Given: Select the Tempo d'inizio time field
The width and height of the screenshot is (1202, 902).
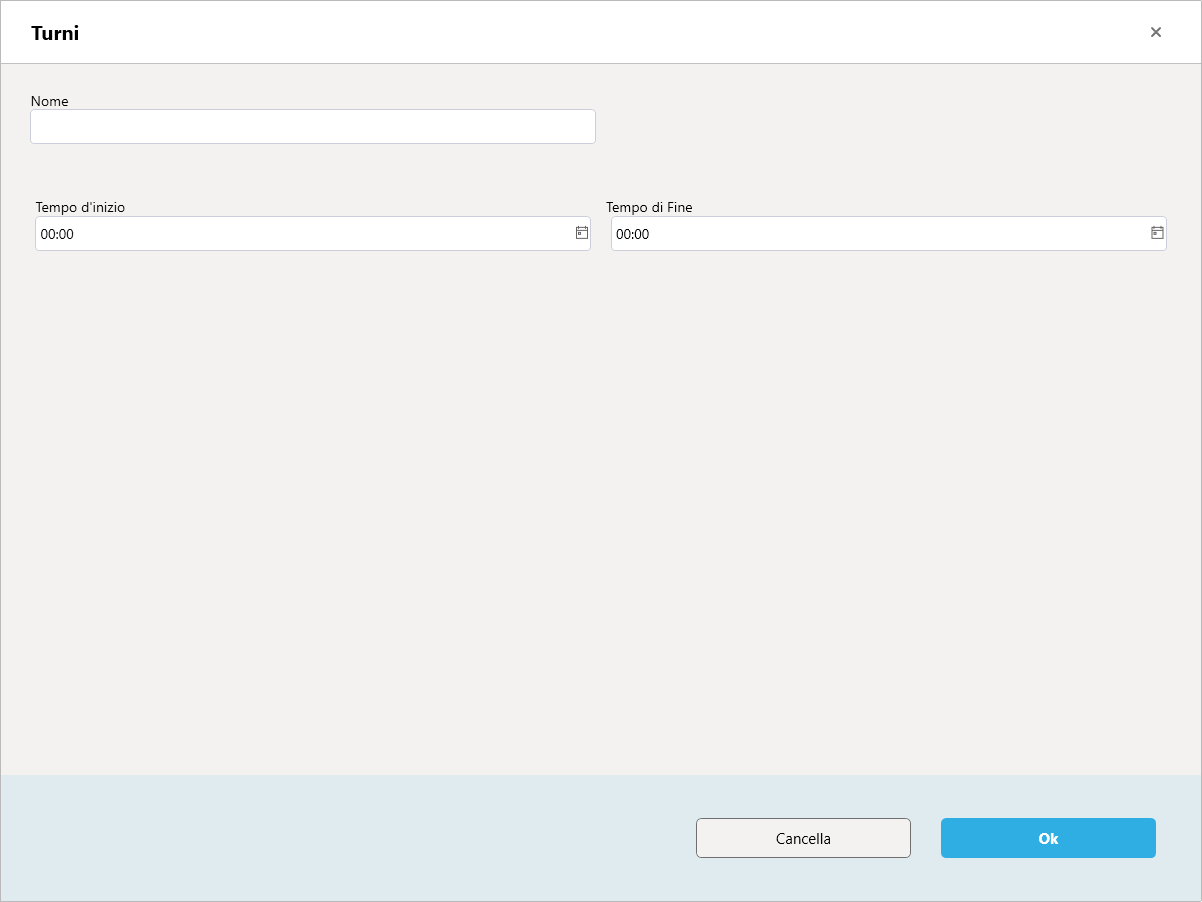Looking at the screenshot, I should click(x=313, y=234).
